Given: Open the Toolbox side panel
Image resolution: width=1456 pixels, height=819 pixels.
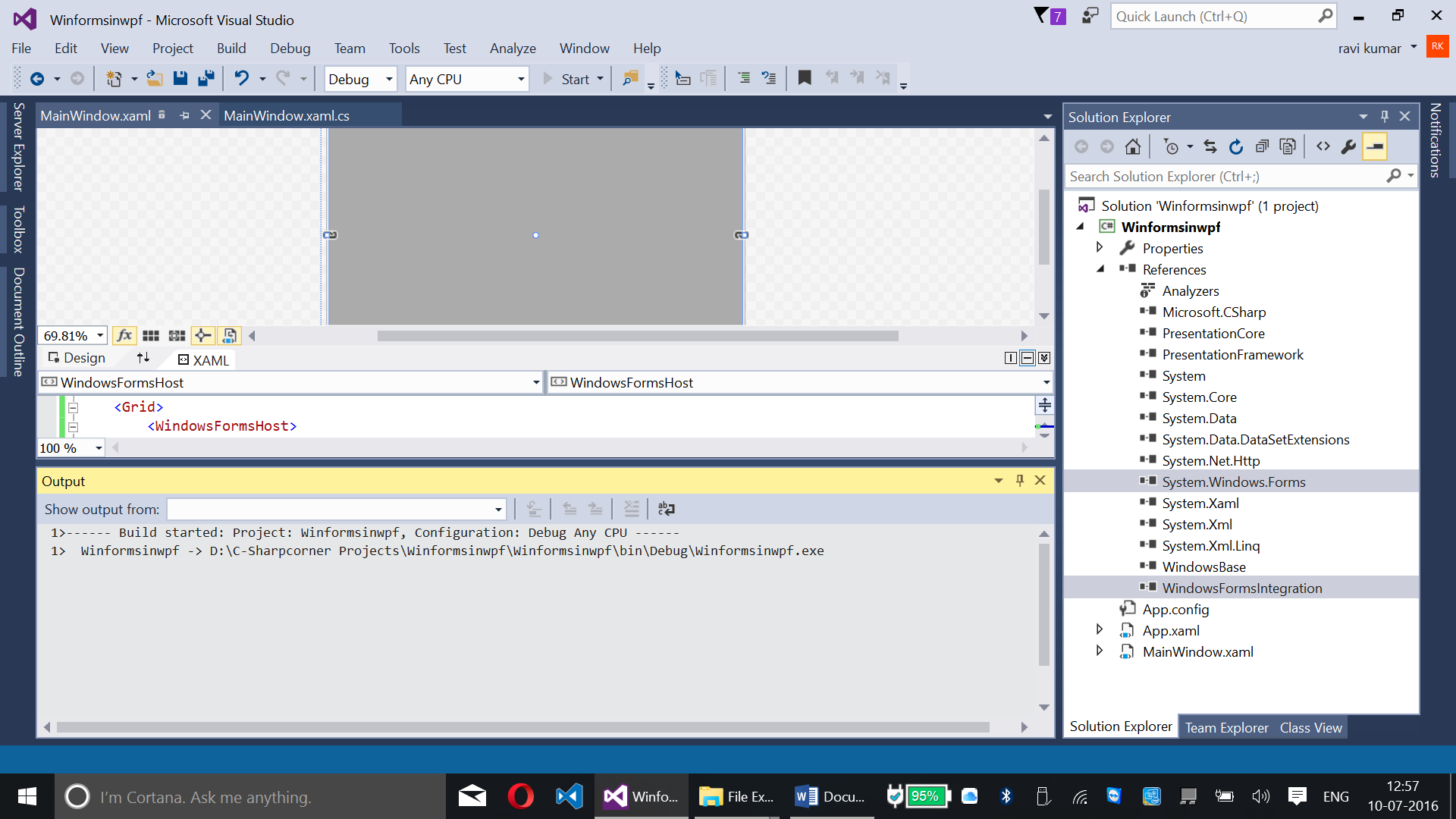Looking at the screenshot, I should click(x=18, y=229).
